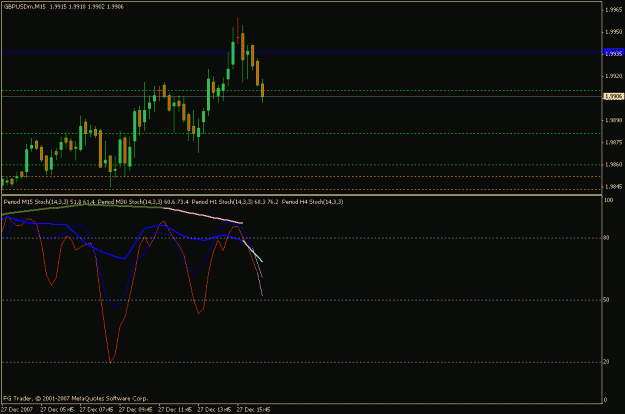Viewport: 625px width, 414px height.
Task: Click the 1.9965 price scale label
Action: (x=614, y=10)
